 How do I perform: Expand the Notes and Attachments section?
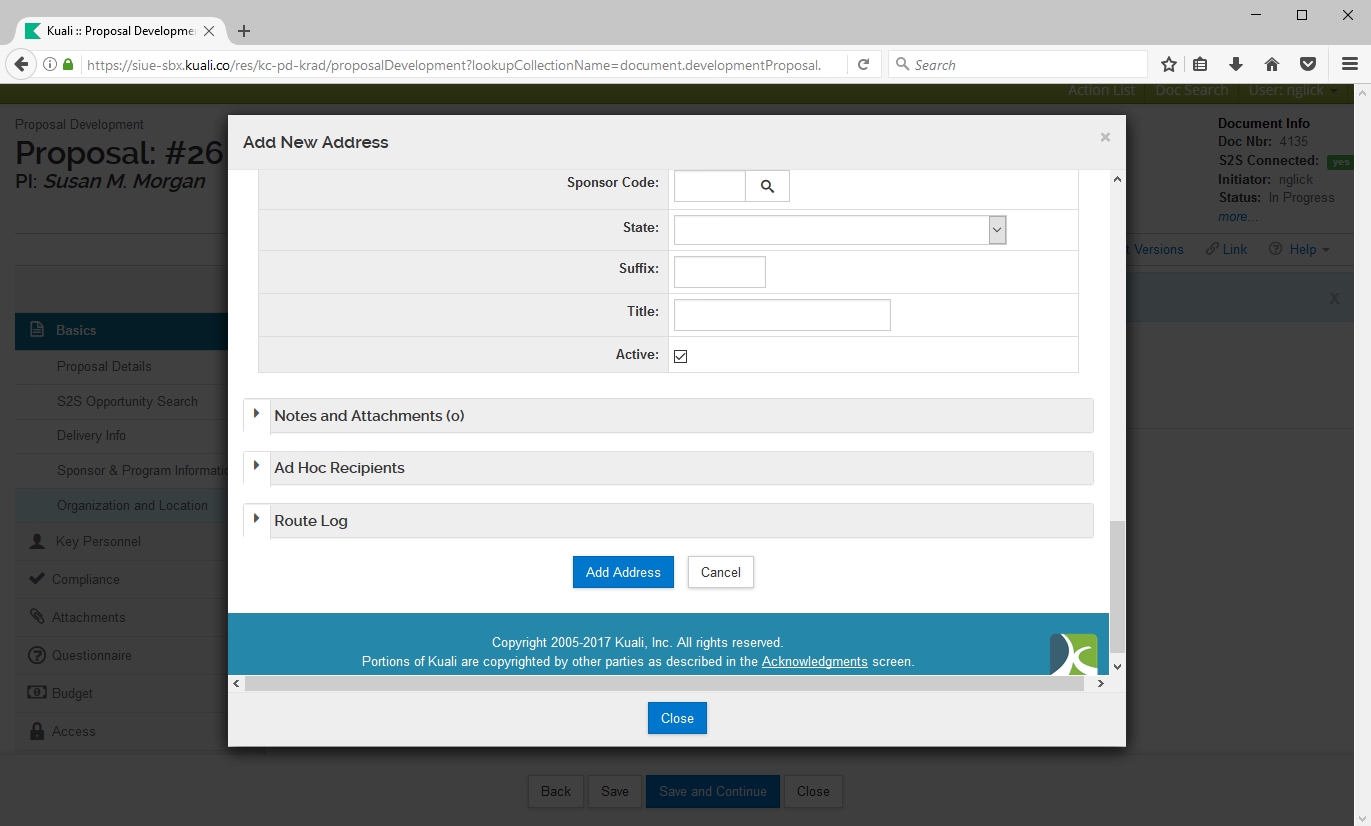point(368,415)
